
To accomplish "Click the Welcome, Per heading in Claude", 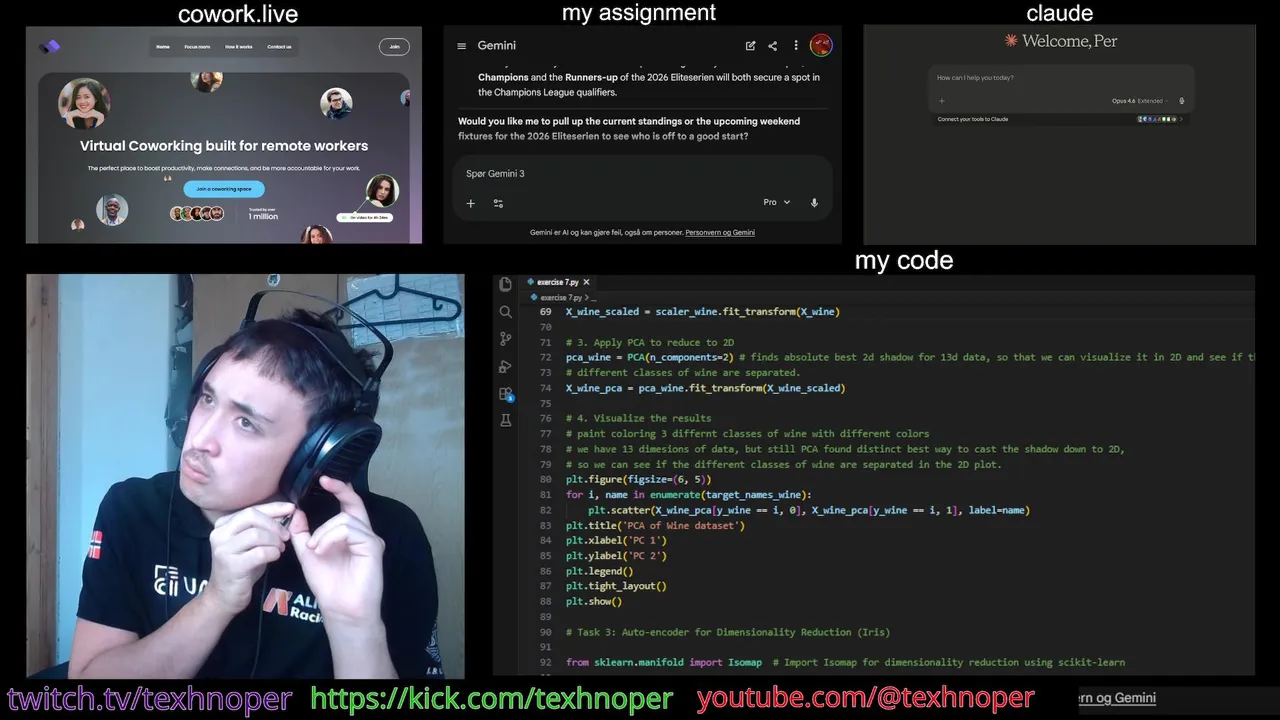I will (1070, 41).
